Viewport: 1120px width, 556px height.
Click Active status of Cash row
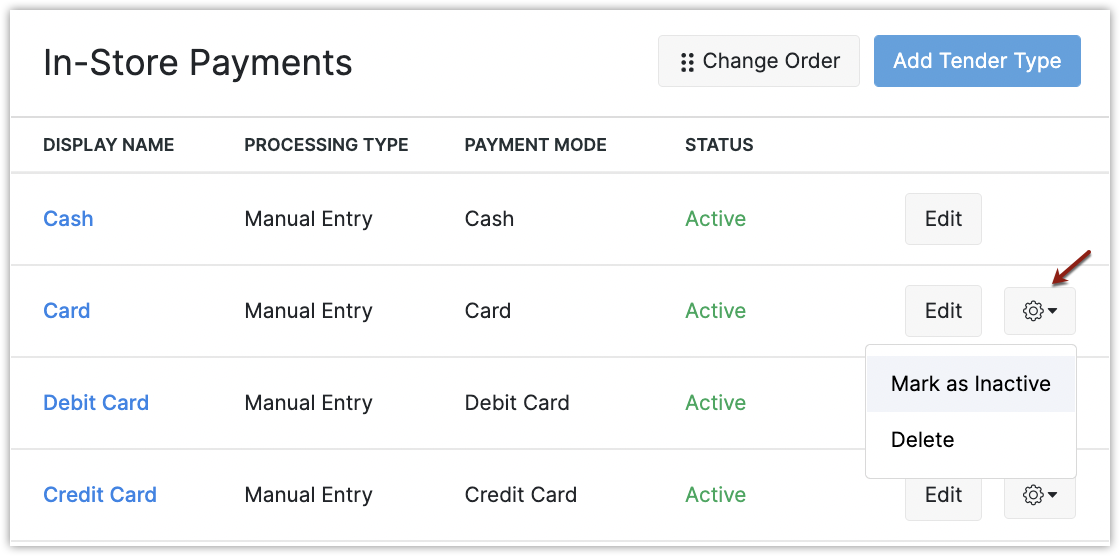tap(715, 219)
